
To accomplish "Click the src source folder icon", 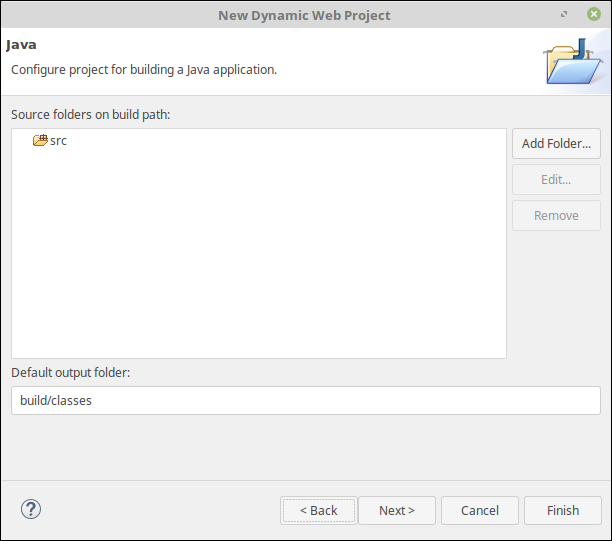I will point(40,140).
